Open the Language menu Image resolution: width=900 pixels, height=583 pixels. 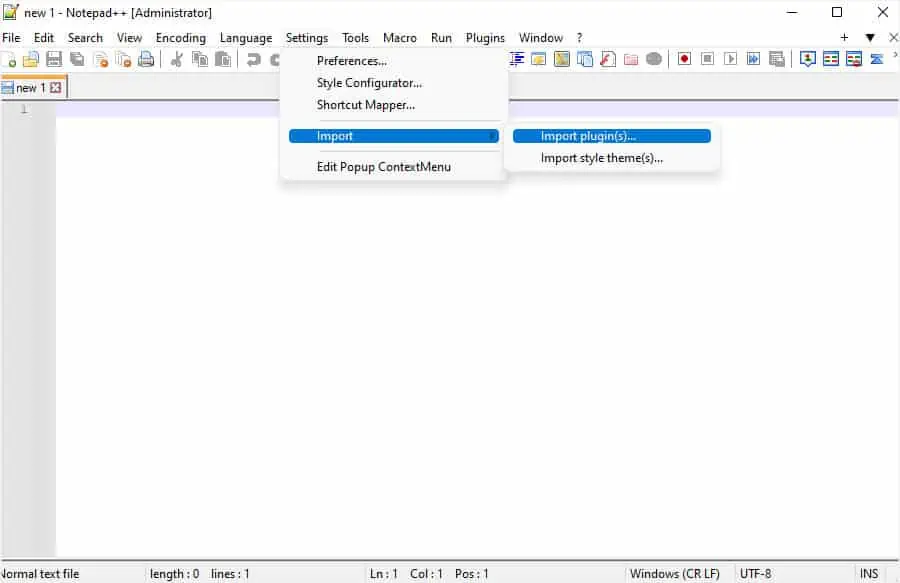246,37
